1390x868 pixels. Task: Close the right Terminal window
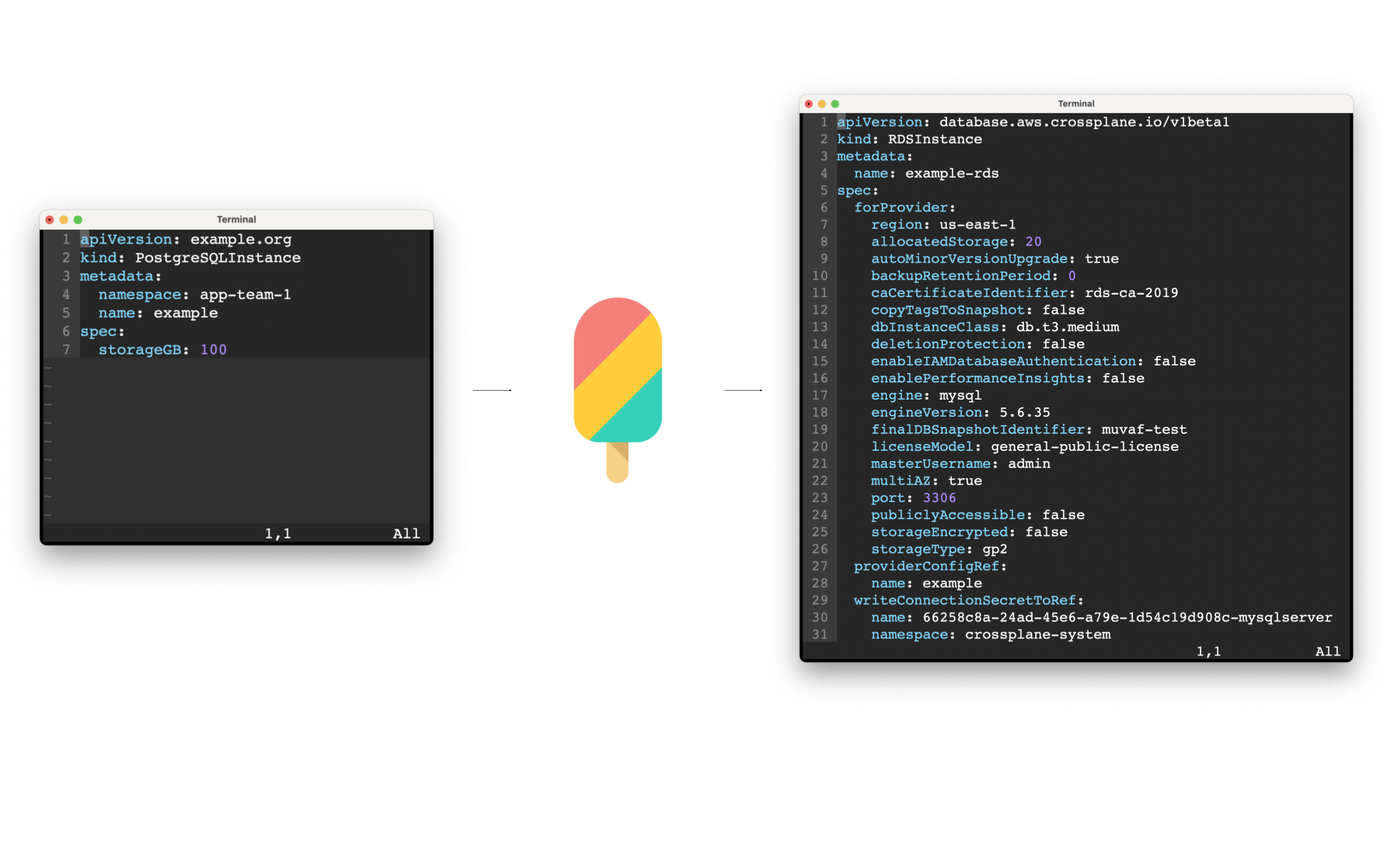(x=809, y=104)
